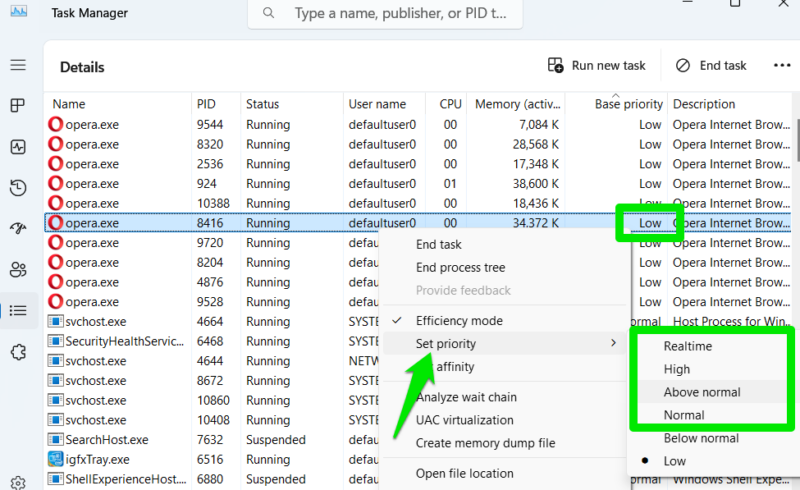Select the svchost.exe row with PID 4644
The image size is (800, 490).
pyautogui.click(x=212, y=361)
